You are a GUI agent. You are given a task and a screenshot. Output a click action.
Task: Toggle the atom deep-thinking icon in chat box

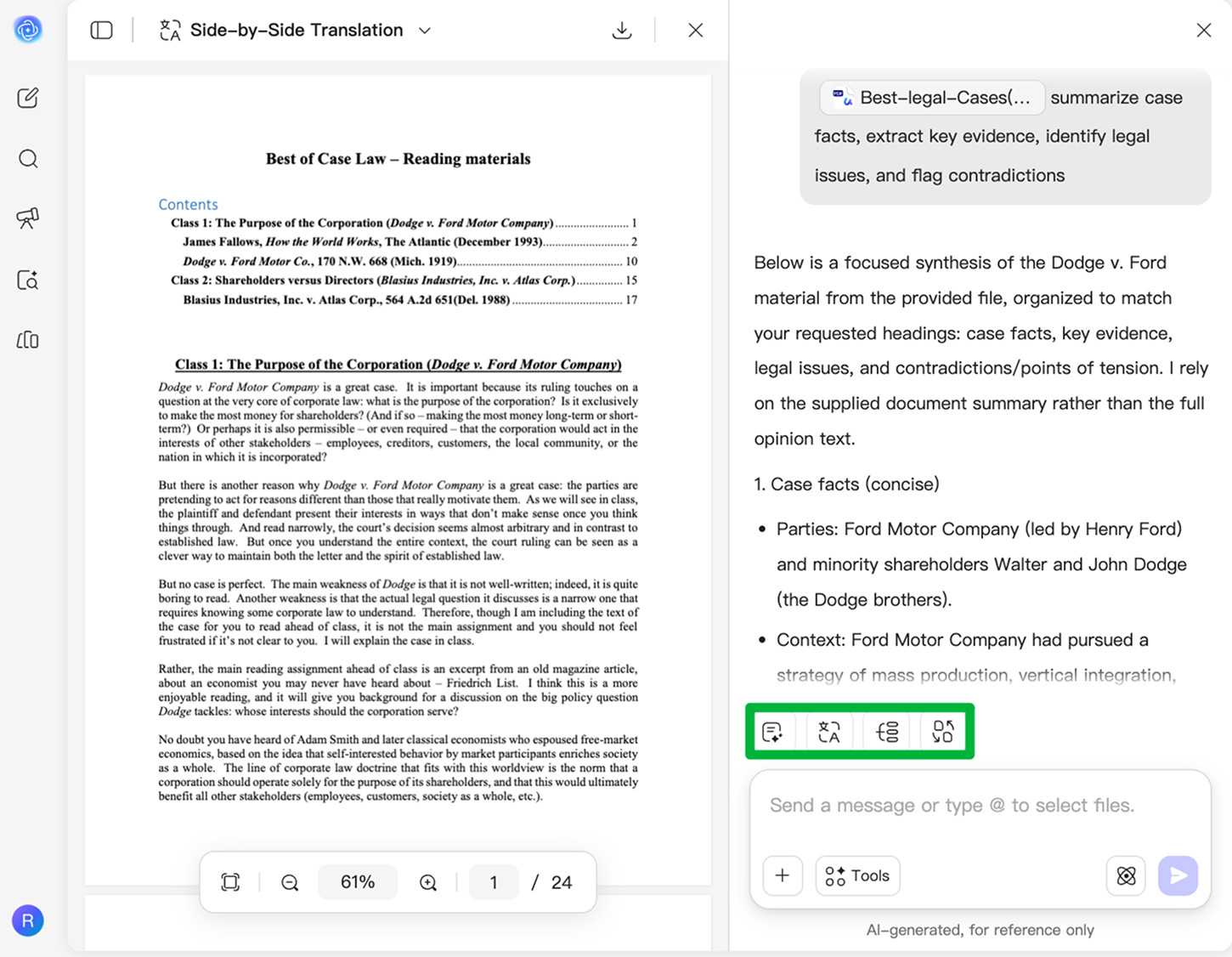(1126, 875)
